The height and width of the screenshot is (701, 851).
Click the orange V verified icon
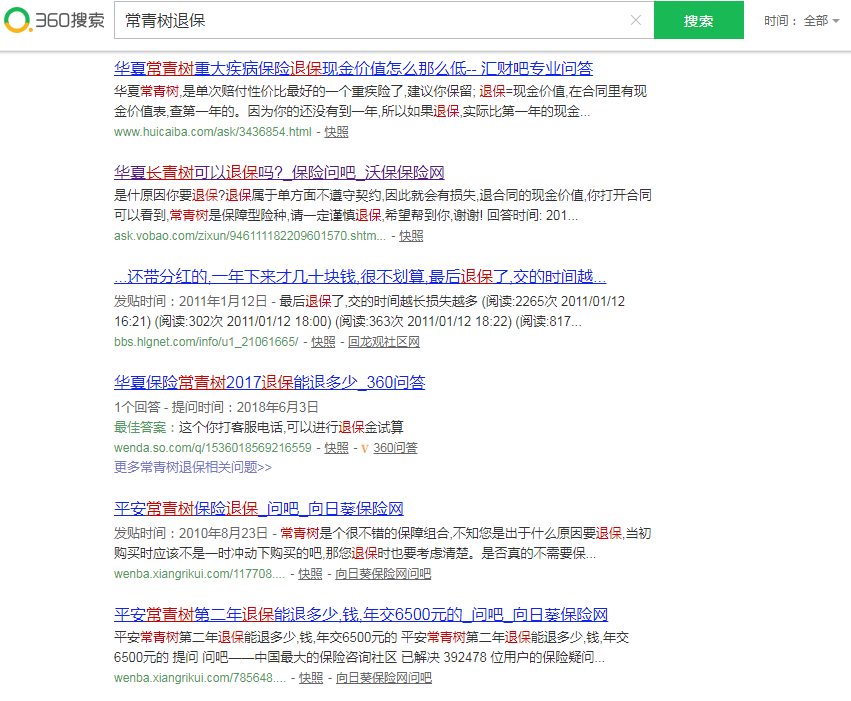point(365,448)
